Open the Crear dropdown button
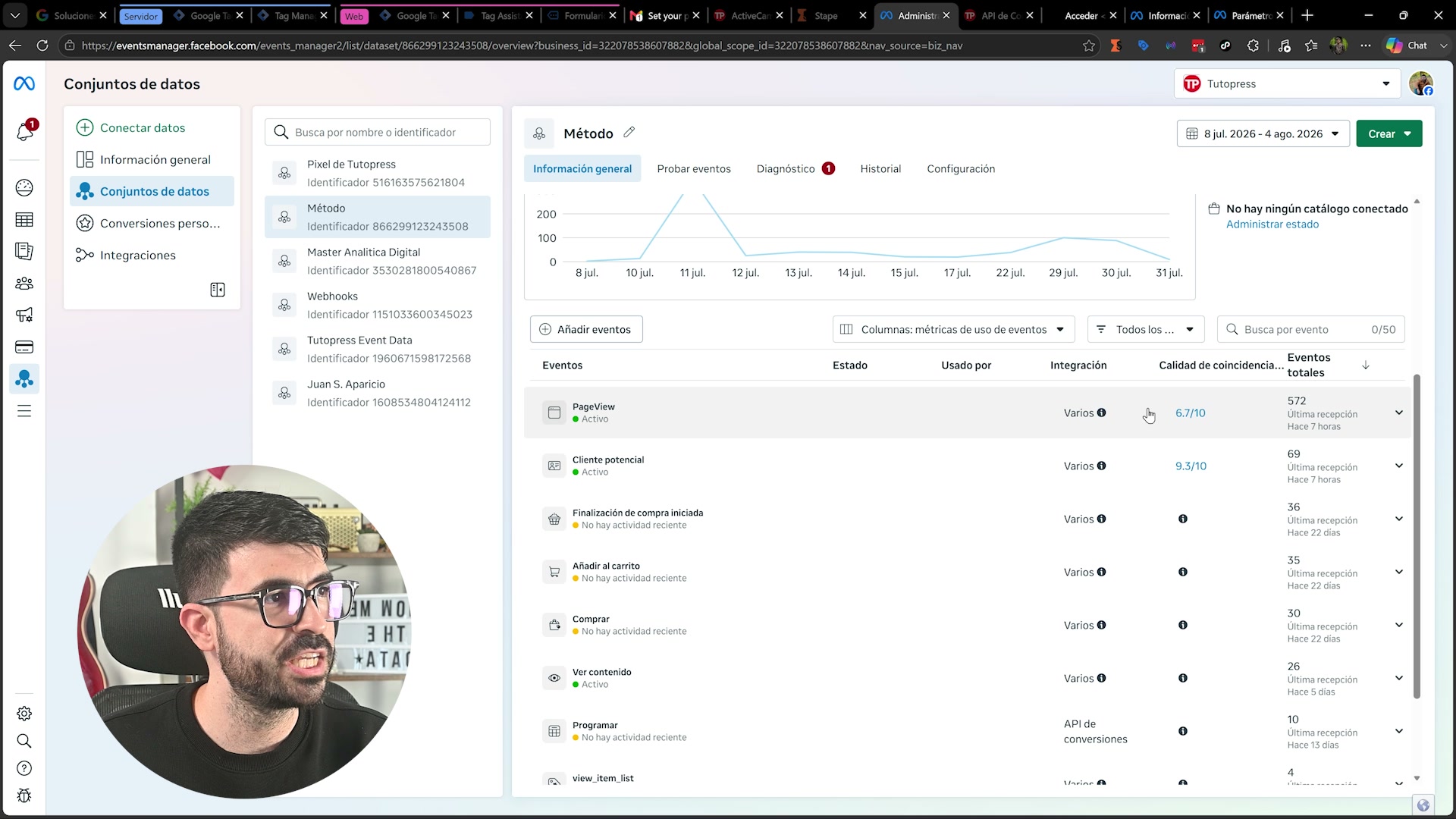This screenshot has width=1456, height=819. tap(1389, 133)
